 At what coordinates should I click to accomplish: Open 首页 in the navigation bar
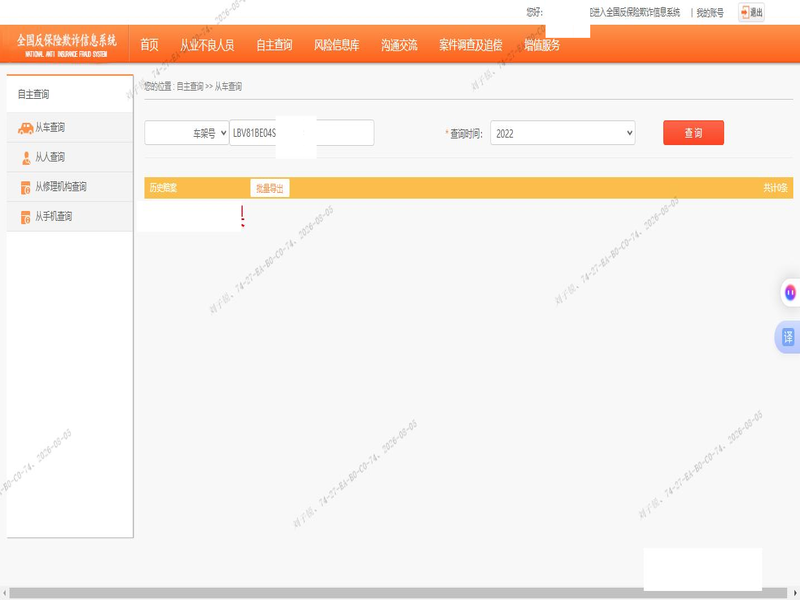coord(149,45)
